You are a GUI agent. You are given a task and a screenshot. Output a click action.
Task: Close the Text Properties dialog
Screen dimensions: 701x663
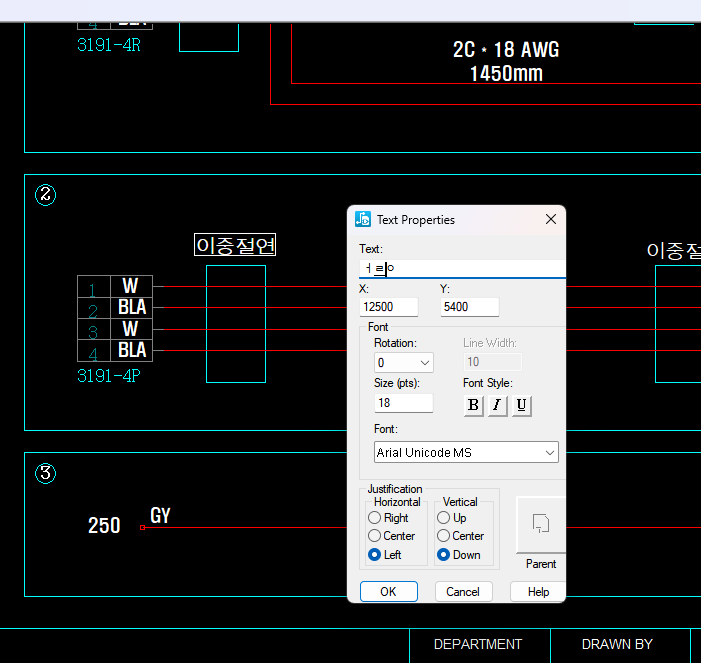click(x=551, y=219)
